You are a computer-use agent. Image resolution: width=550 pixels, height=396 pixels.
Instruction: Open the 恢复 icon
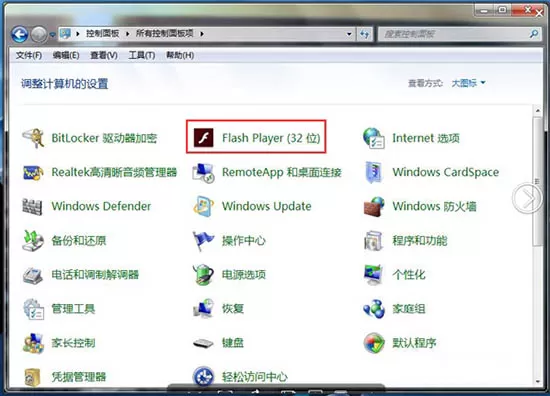(203, 309)
